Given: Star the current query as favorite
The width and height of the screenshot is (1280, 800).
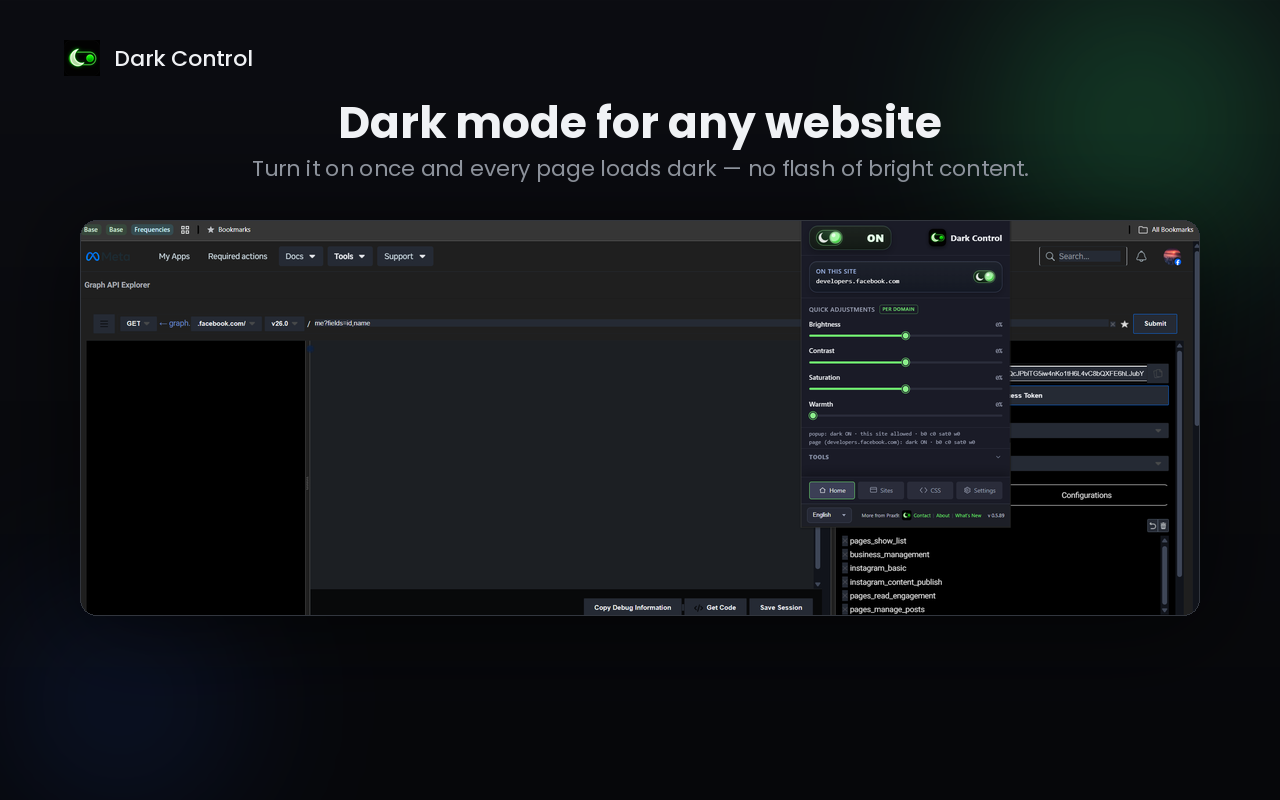Looking at the screenshot, I should click(x=1124, y=324).
